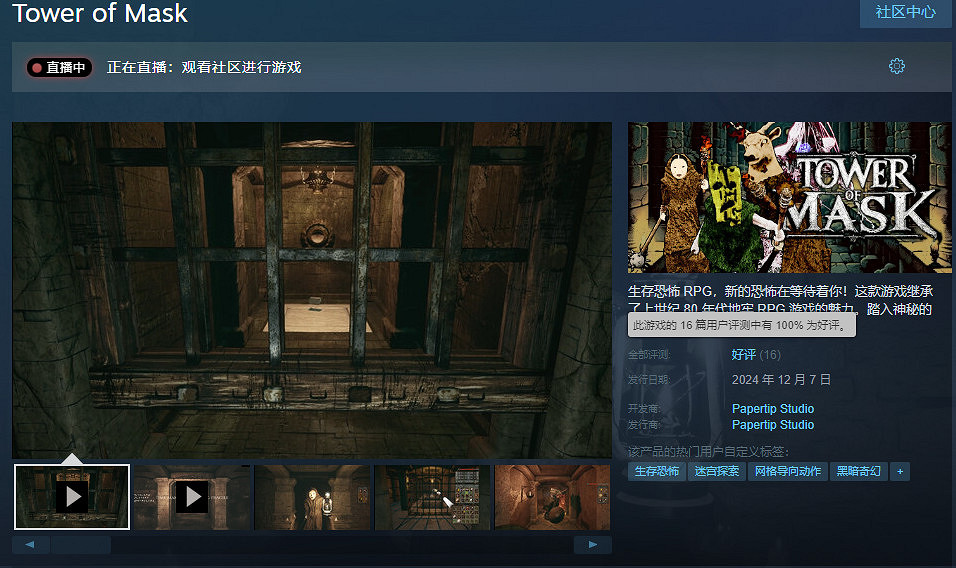This screenshot has width=956, height=568.
Task: Click the plus button to add tags
Action: pos(900,471)
